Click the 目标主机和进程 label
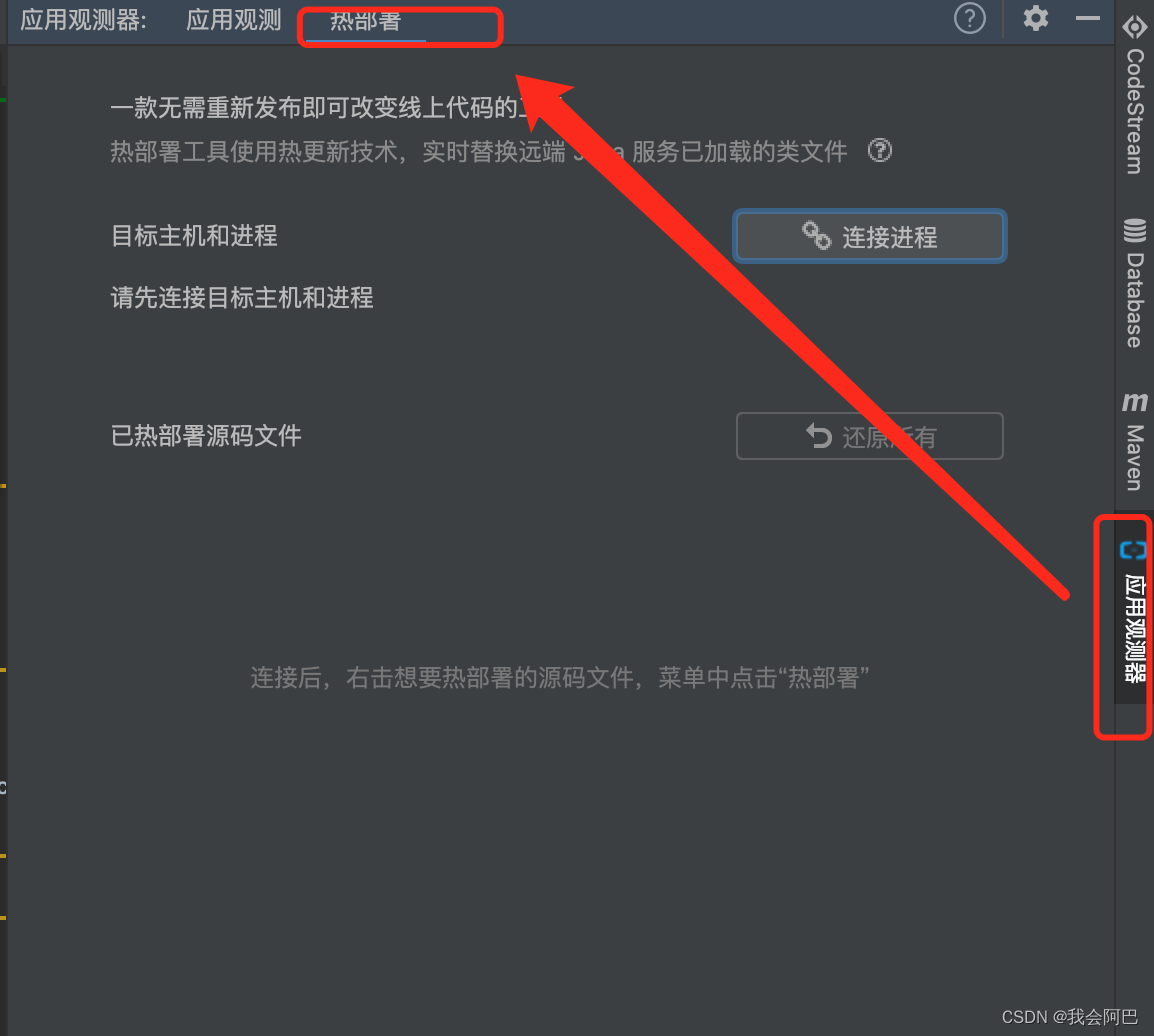The image size is (1154, 1036). pyautogui.click(x=194, y=235)
